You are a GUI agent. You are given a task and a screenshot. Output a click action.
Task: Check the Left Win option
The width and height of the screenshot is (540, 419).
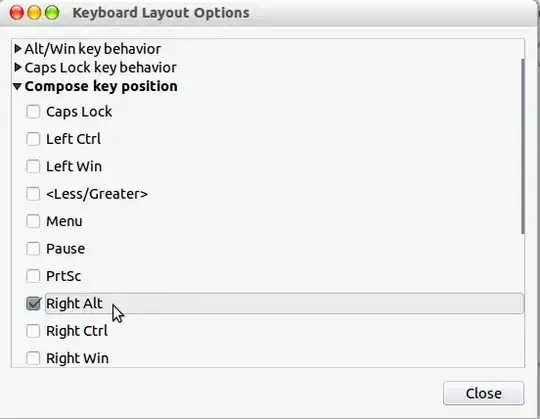coord(33,166)
